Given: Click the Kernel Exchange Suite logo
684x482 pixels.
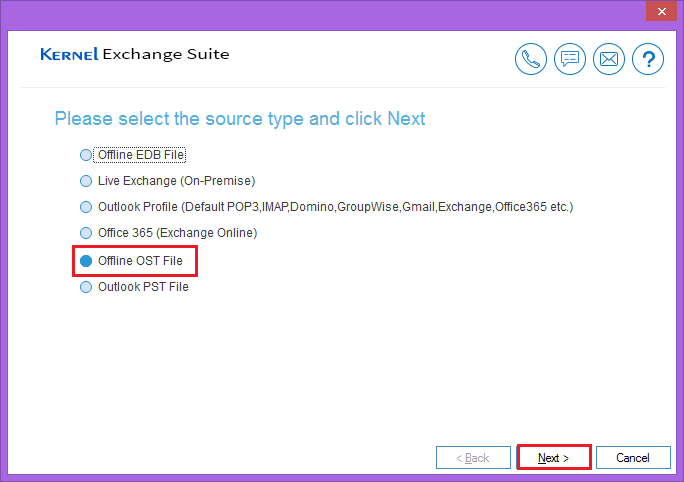Looking at the screenshot, I should click(x=135, y=54).
